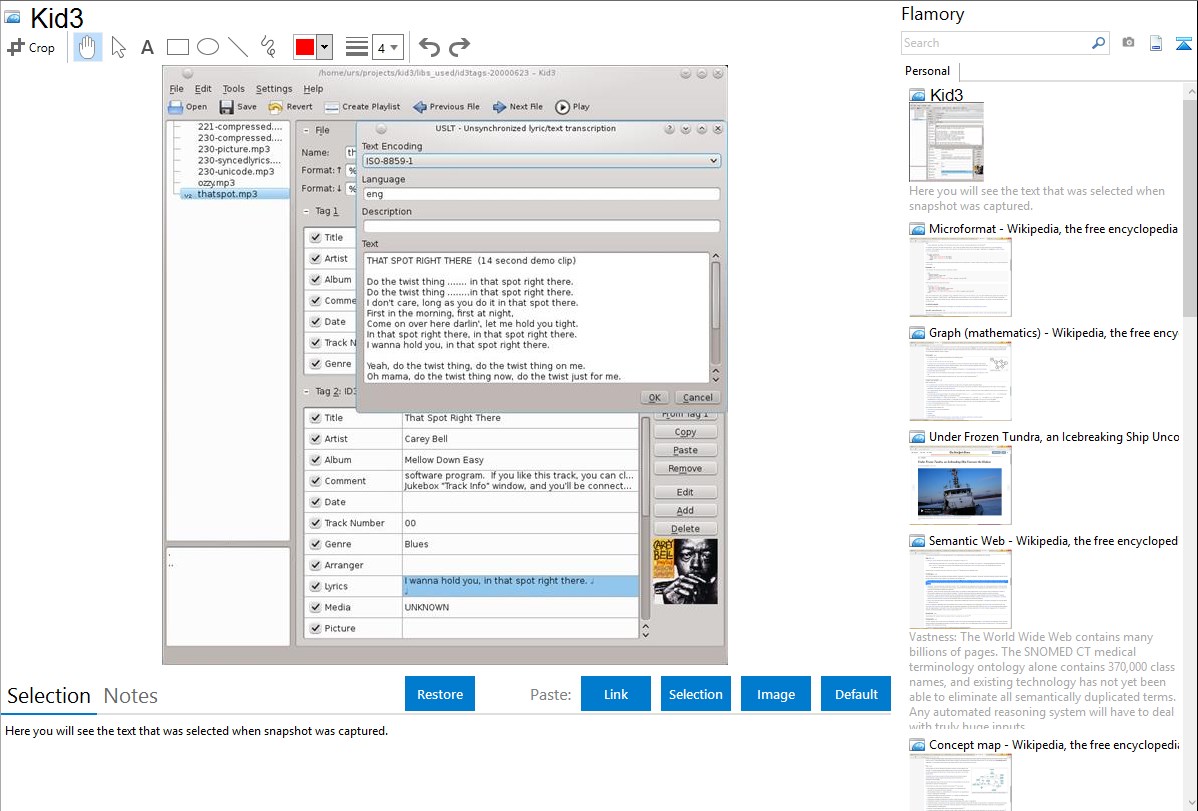This screenshot has width=1198, height=811.
Task: Open the Personal tab
Action: pyautogui.click(x=927, y=71)
